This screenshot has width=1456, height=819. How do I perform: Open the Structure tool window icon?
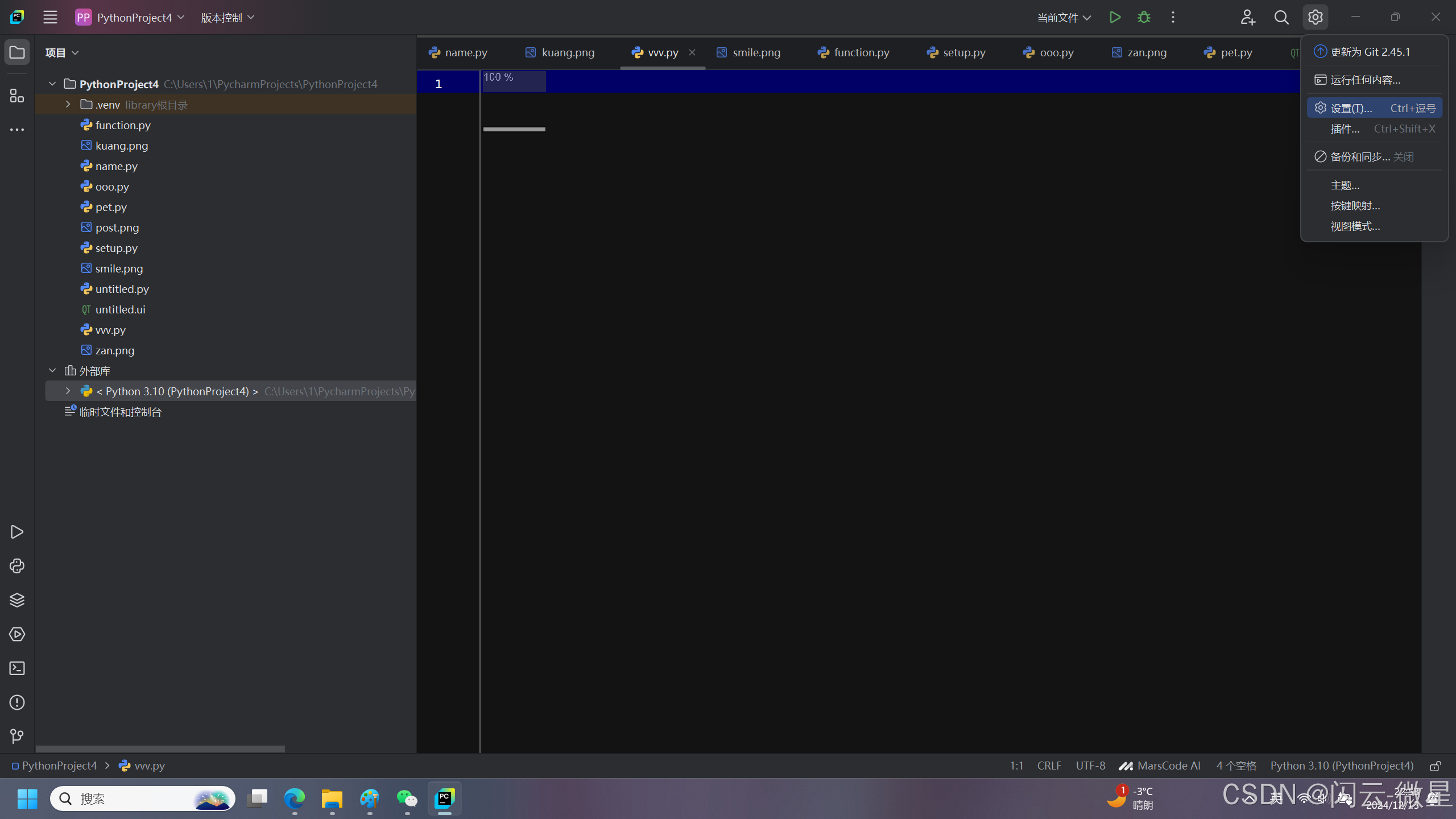click(17, 96)
